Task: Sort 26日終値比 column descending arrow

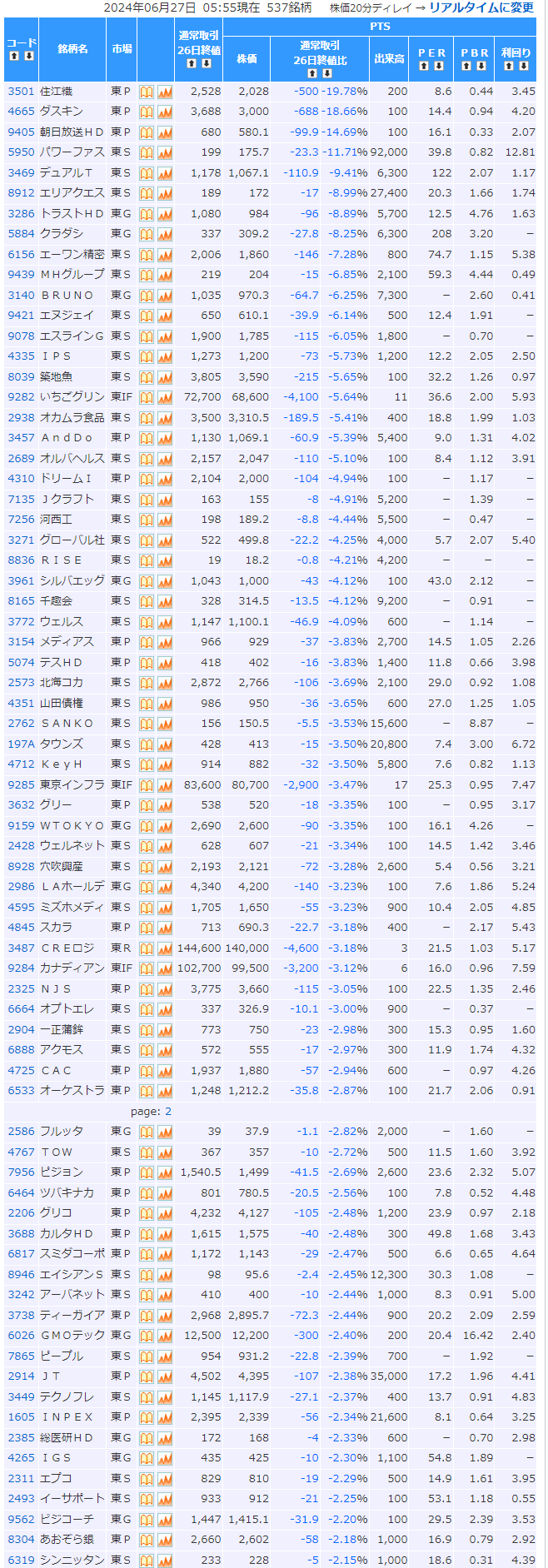Action: pyautogui.click(x=327, y=73)
